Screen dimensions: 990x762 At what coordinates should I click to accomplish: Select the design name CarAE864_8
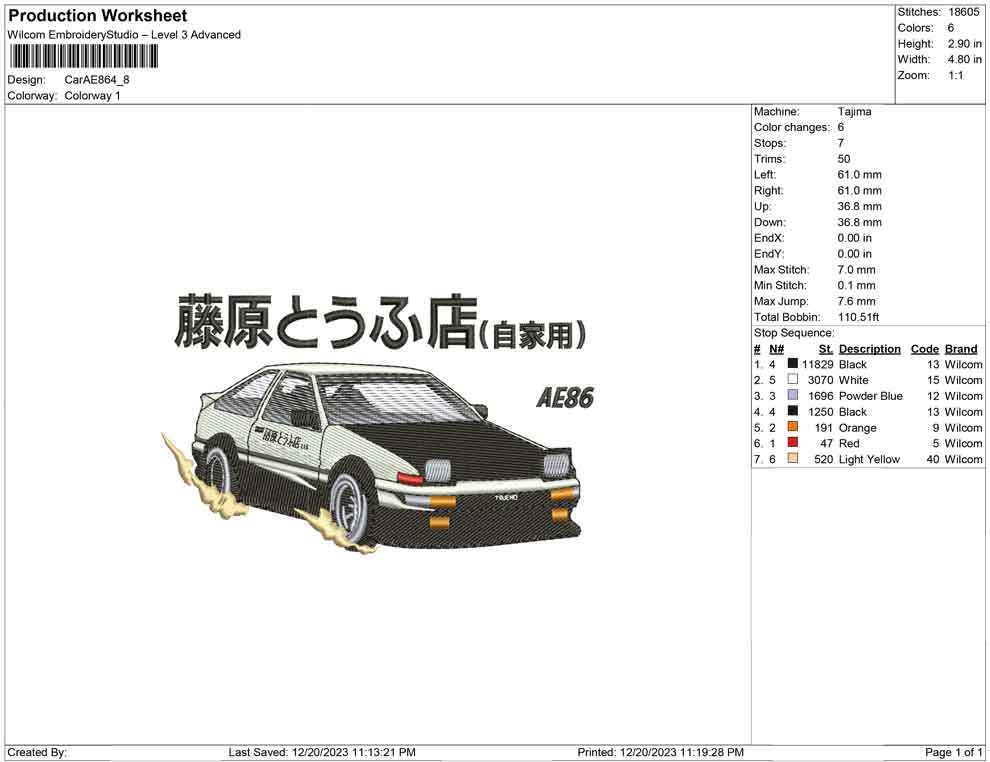pos(94,80)
